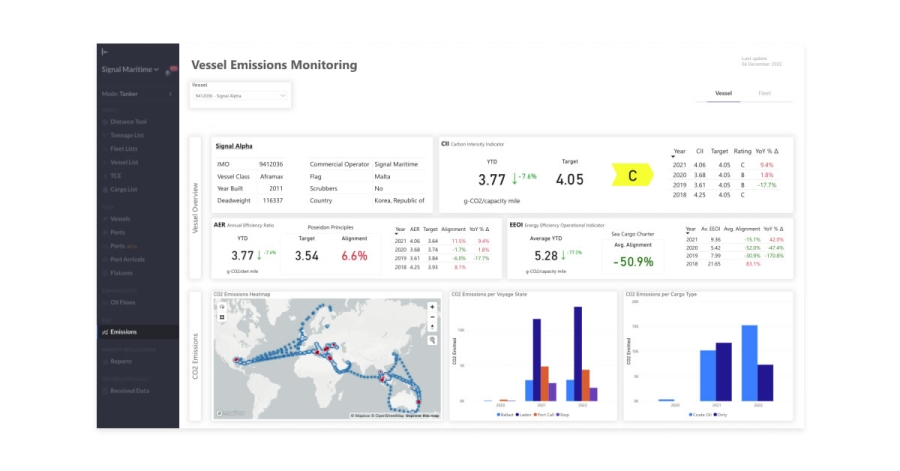900x471 pixels.
Task: Click the sidebar collapse icon at top
Action: tap(105, 52)
